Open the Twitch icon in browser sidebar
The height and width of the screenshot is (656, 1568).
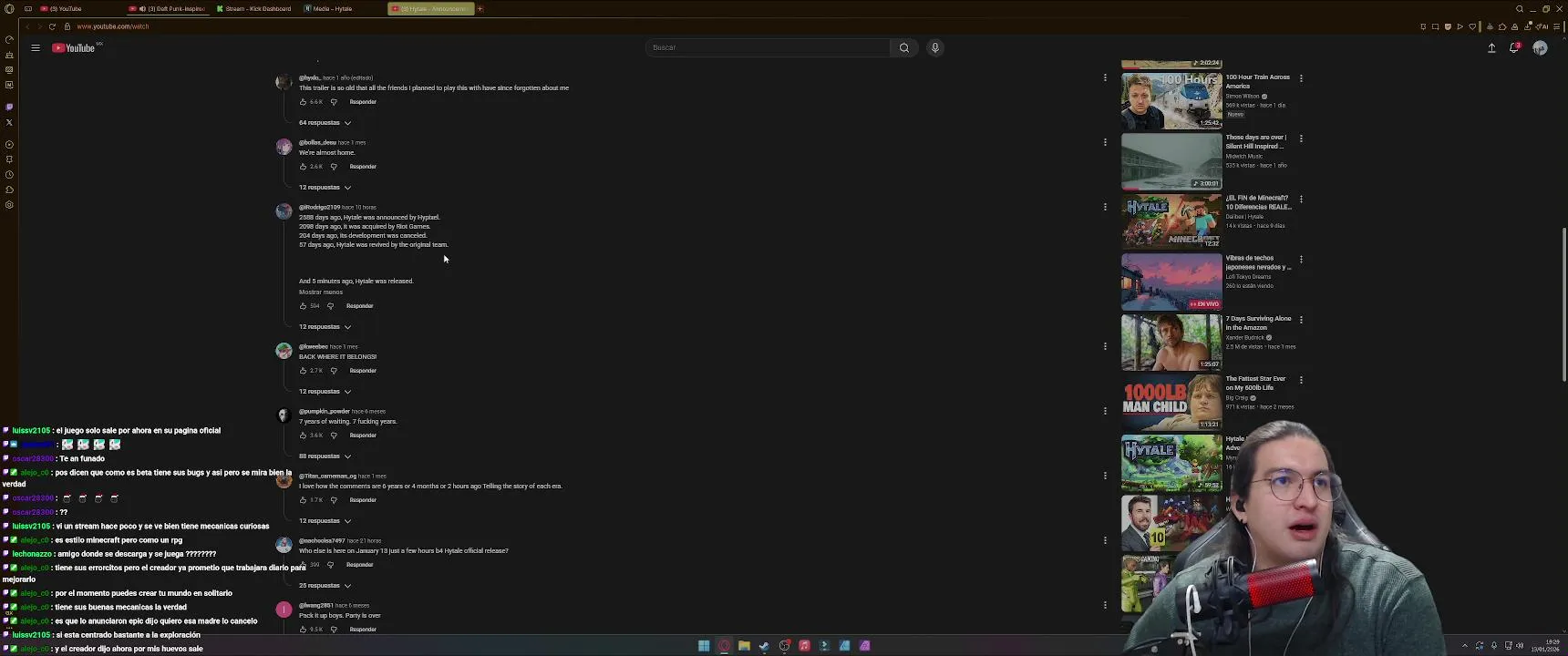click(x=9, y=107)
